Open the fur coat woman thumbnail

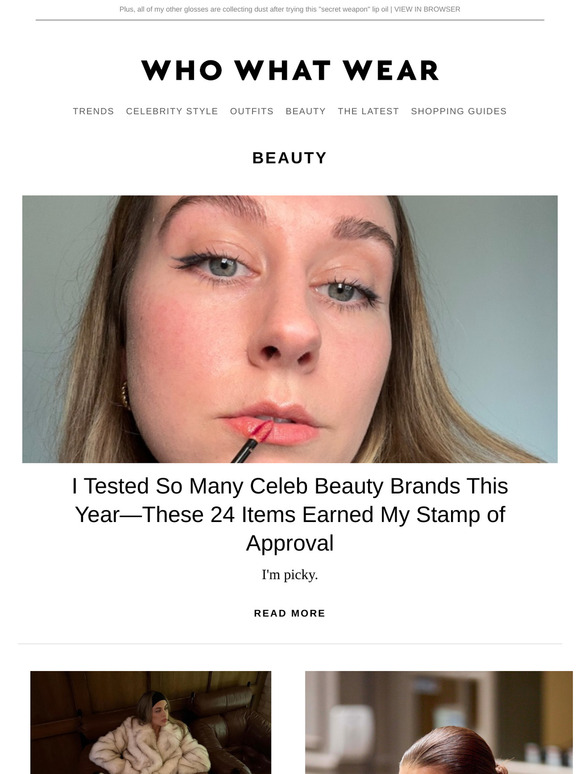pyautogui.click(x=151, y=722)
